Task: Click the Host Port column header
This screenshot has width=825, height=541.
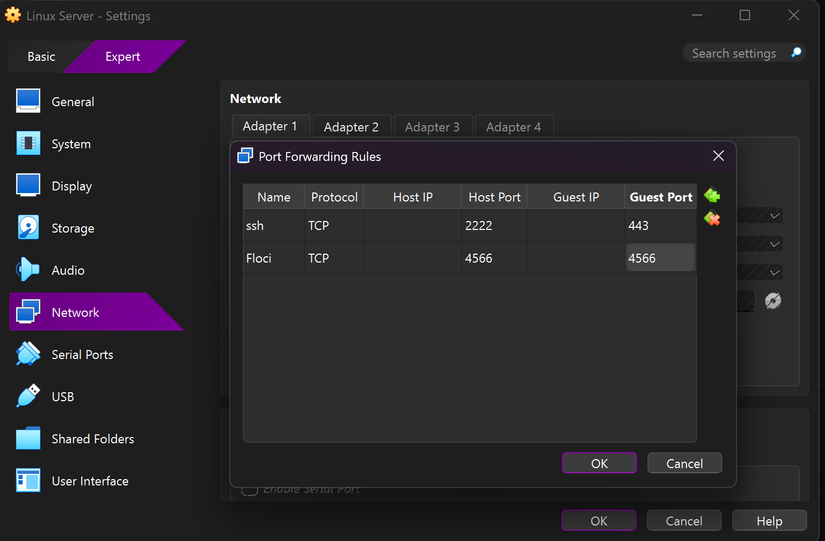Action: pos(494,197)
